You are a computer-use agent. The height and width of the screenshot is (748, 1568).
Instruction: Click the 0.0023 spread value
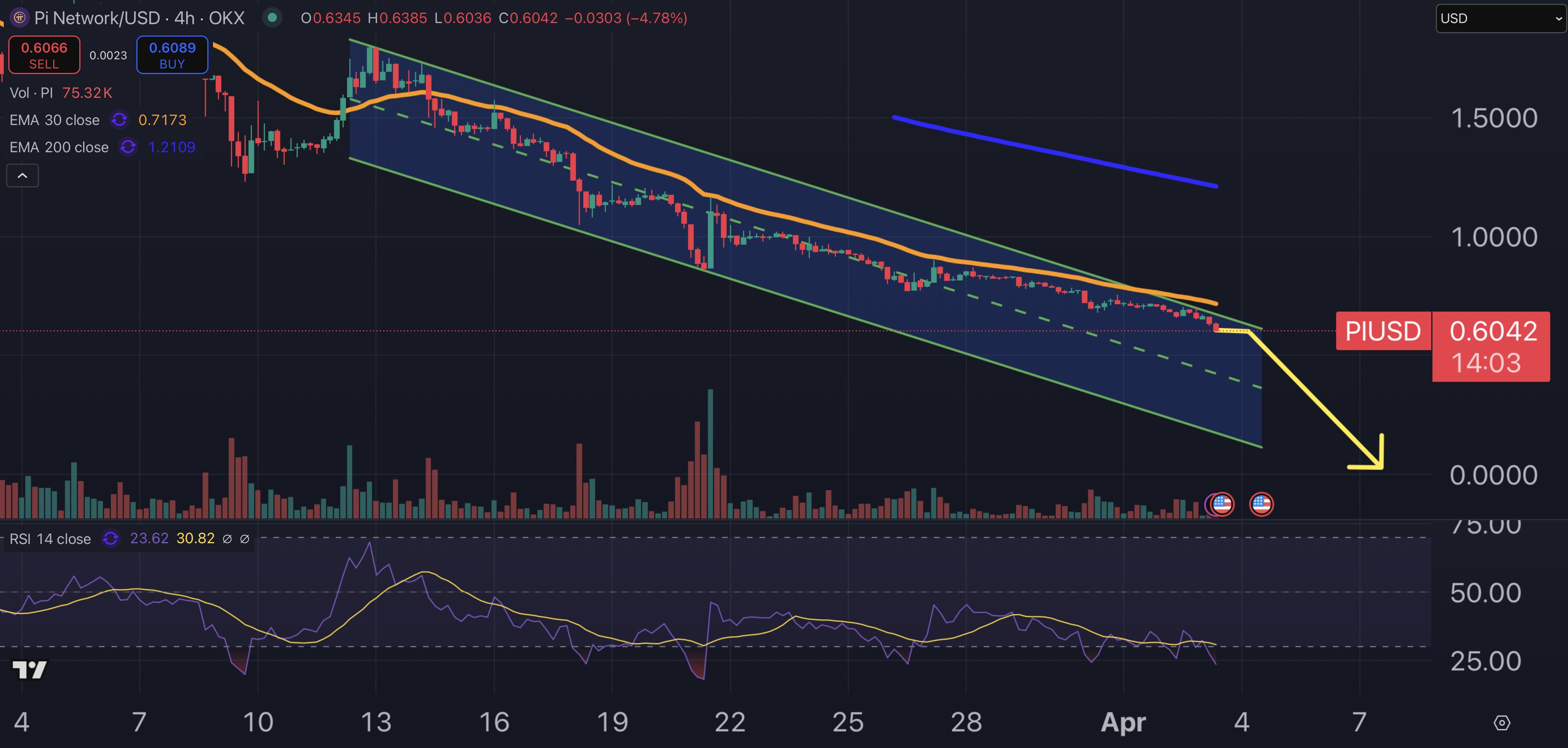108,56
